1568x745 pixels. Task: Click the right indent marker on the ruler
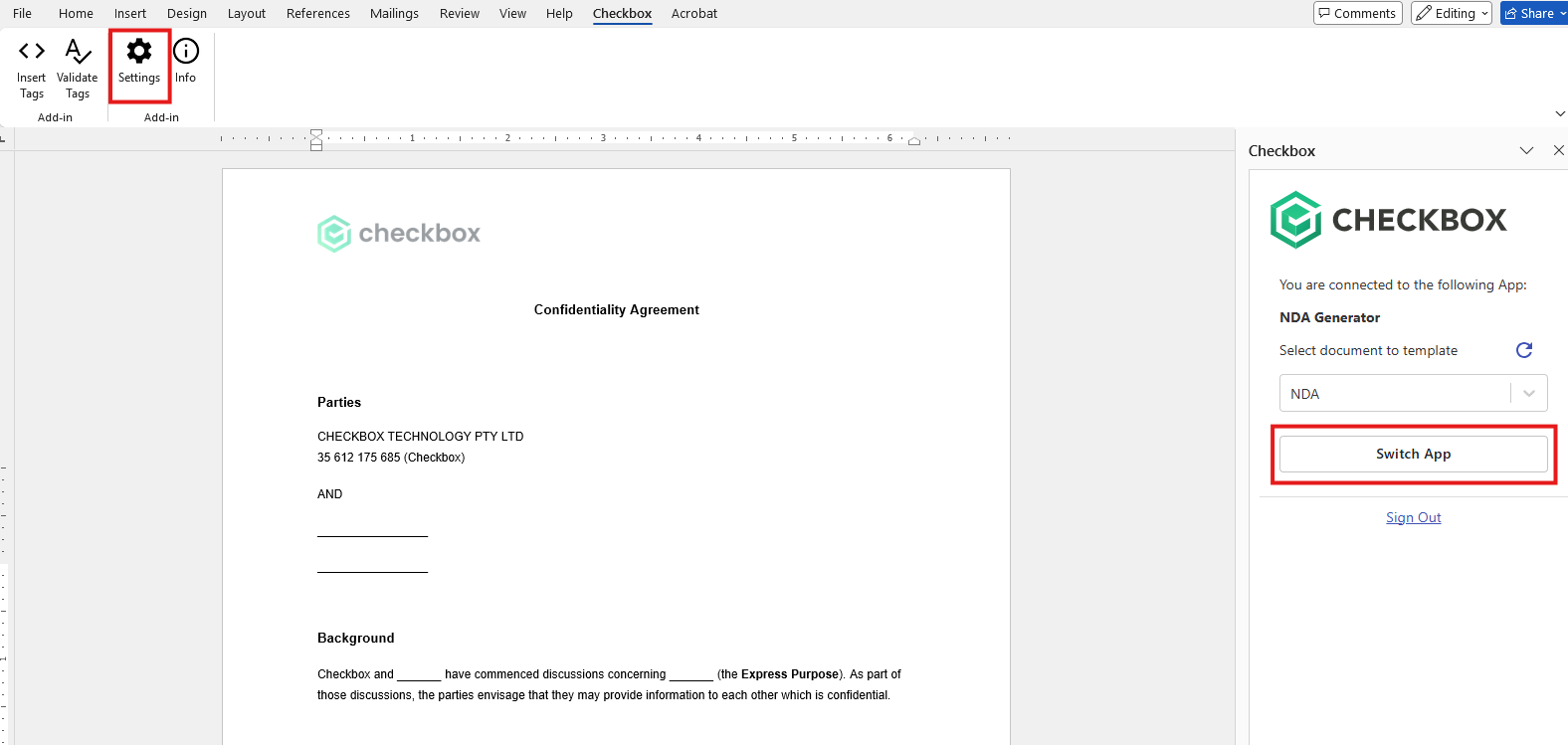pyautogui.click(x=914, y=141)
